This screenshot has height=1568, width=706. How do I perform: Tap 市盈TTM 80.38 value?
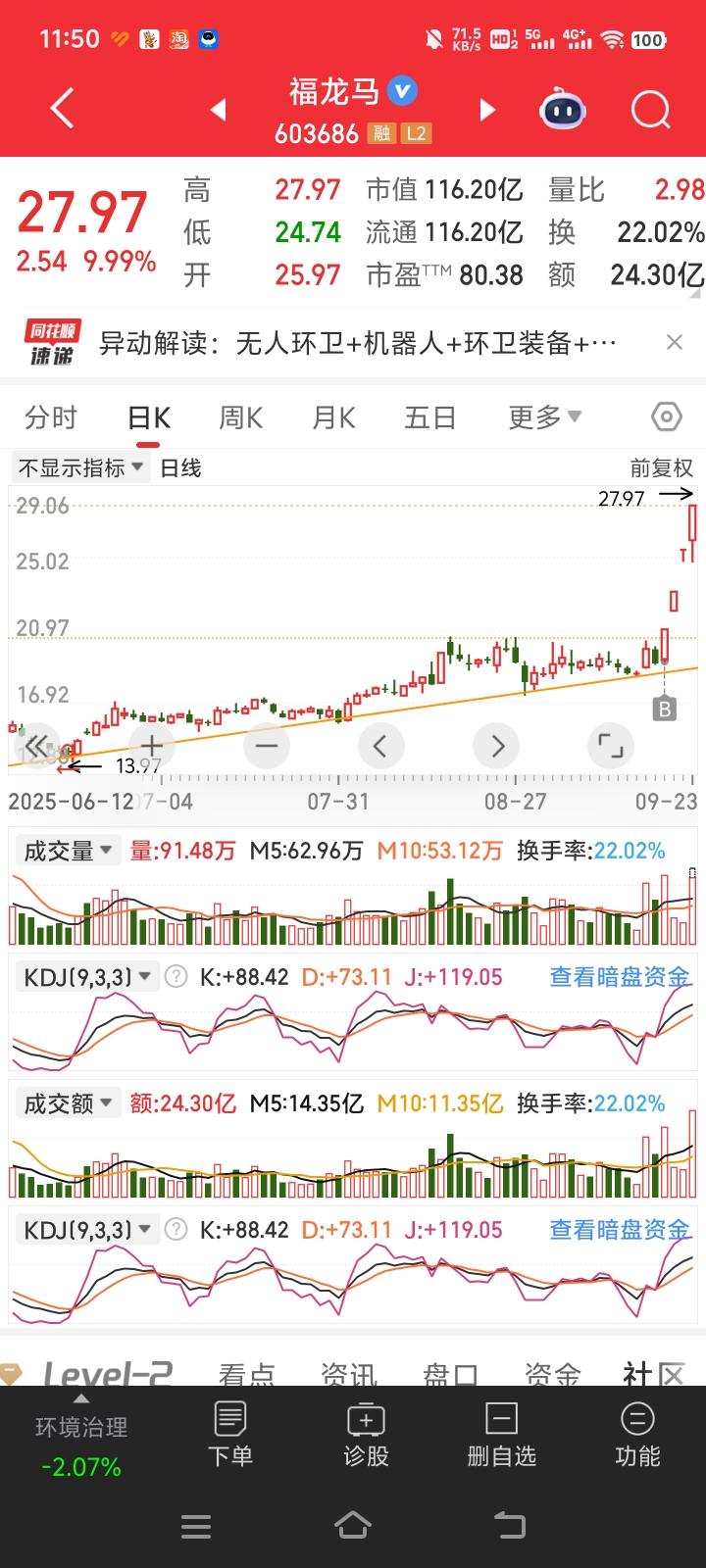(x=444, y=275)
